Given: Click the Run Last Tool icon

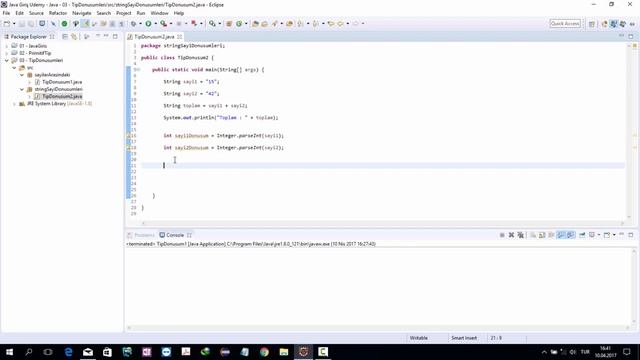Looking at the screenshot, I should point(163,24).
